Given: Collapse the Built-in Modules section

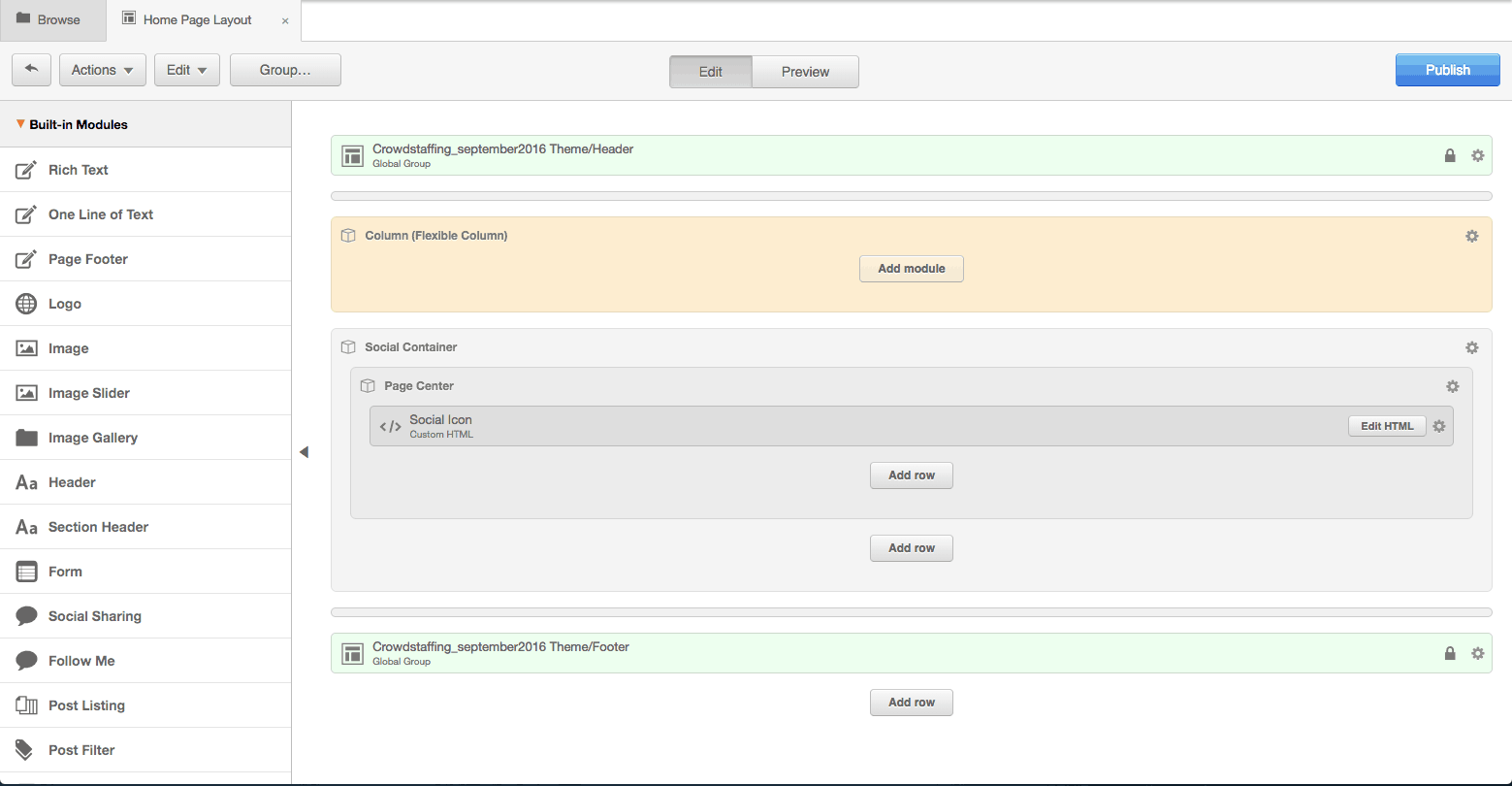Looking at the screenshot, I should [20, 124].
